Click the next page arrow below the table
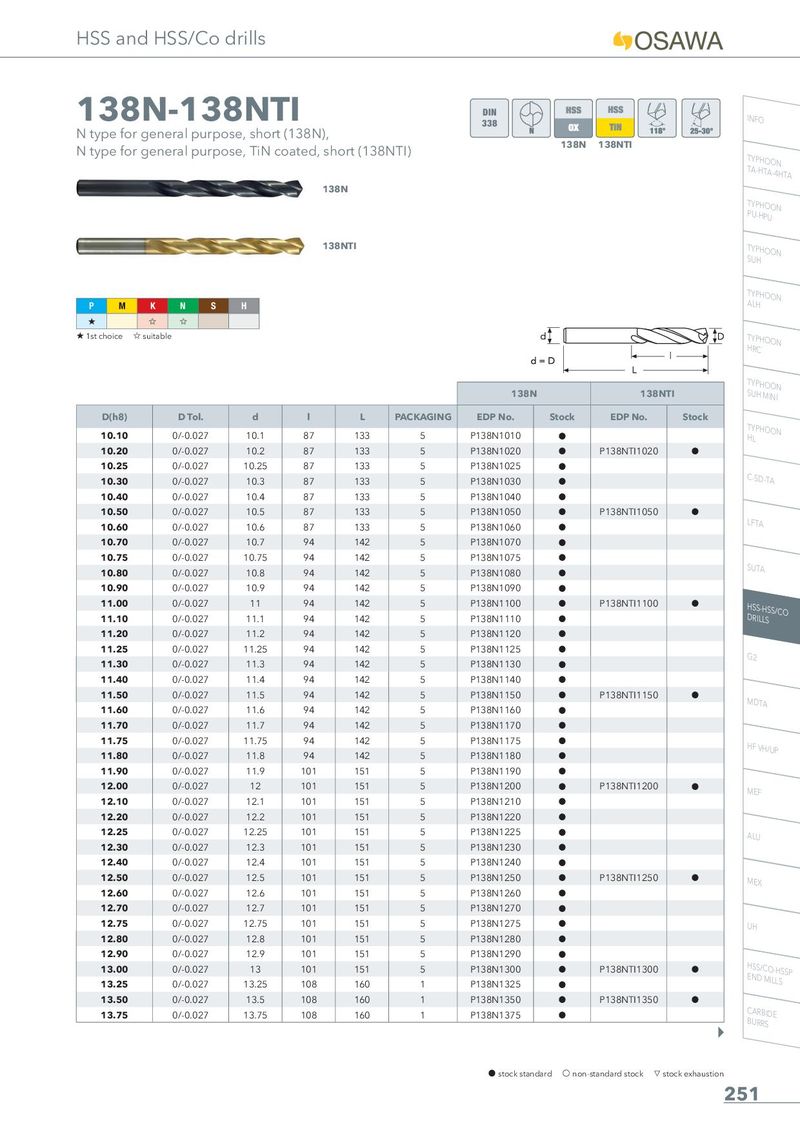 pyautogui.click(x=721, y=1032)
